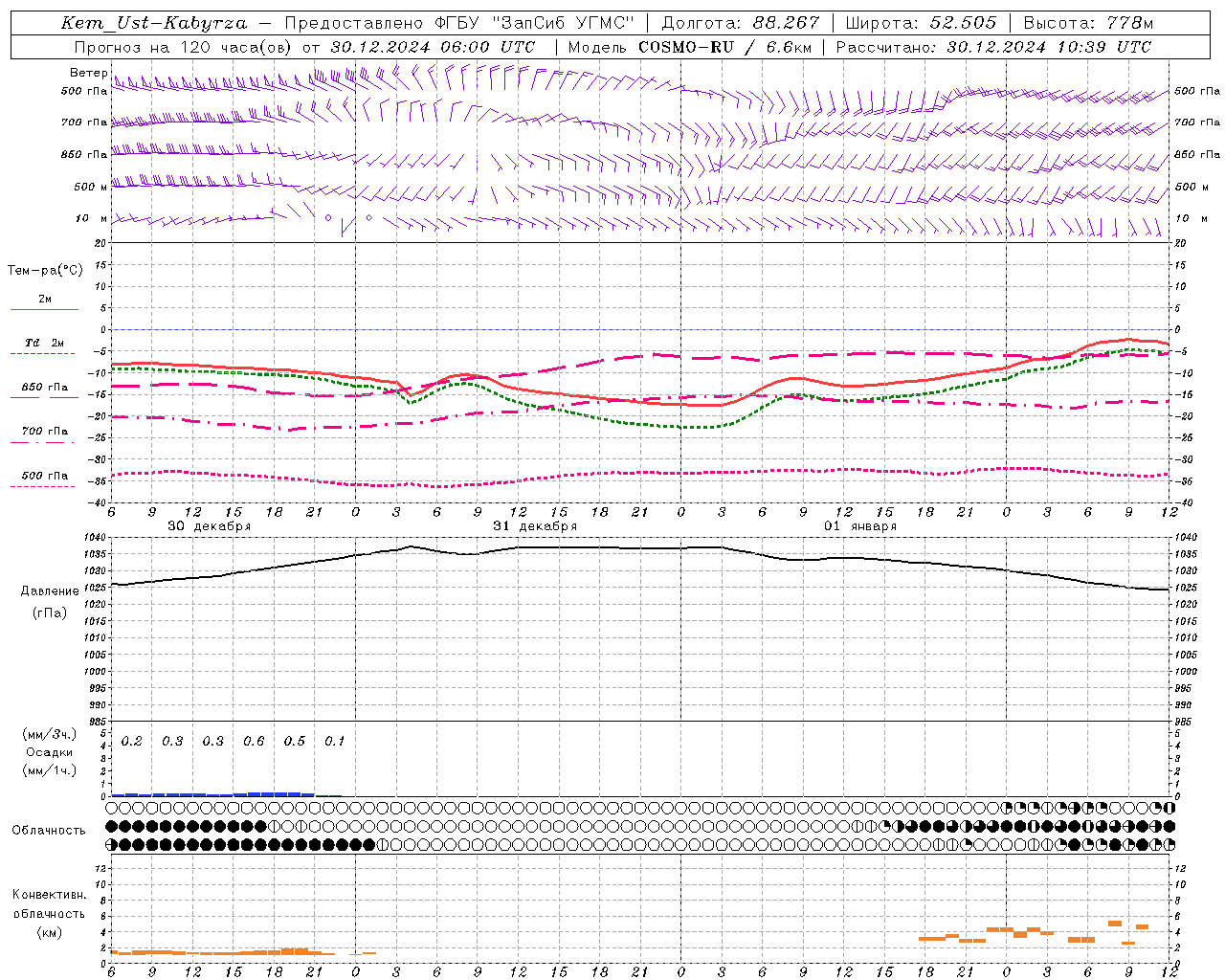Click the Долгота: 88.267 value
Screen dimensions: 1225x980
click(741, 23)
